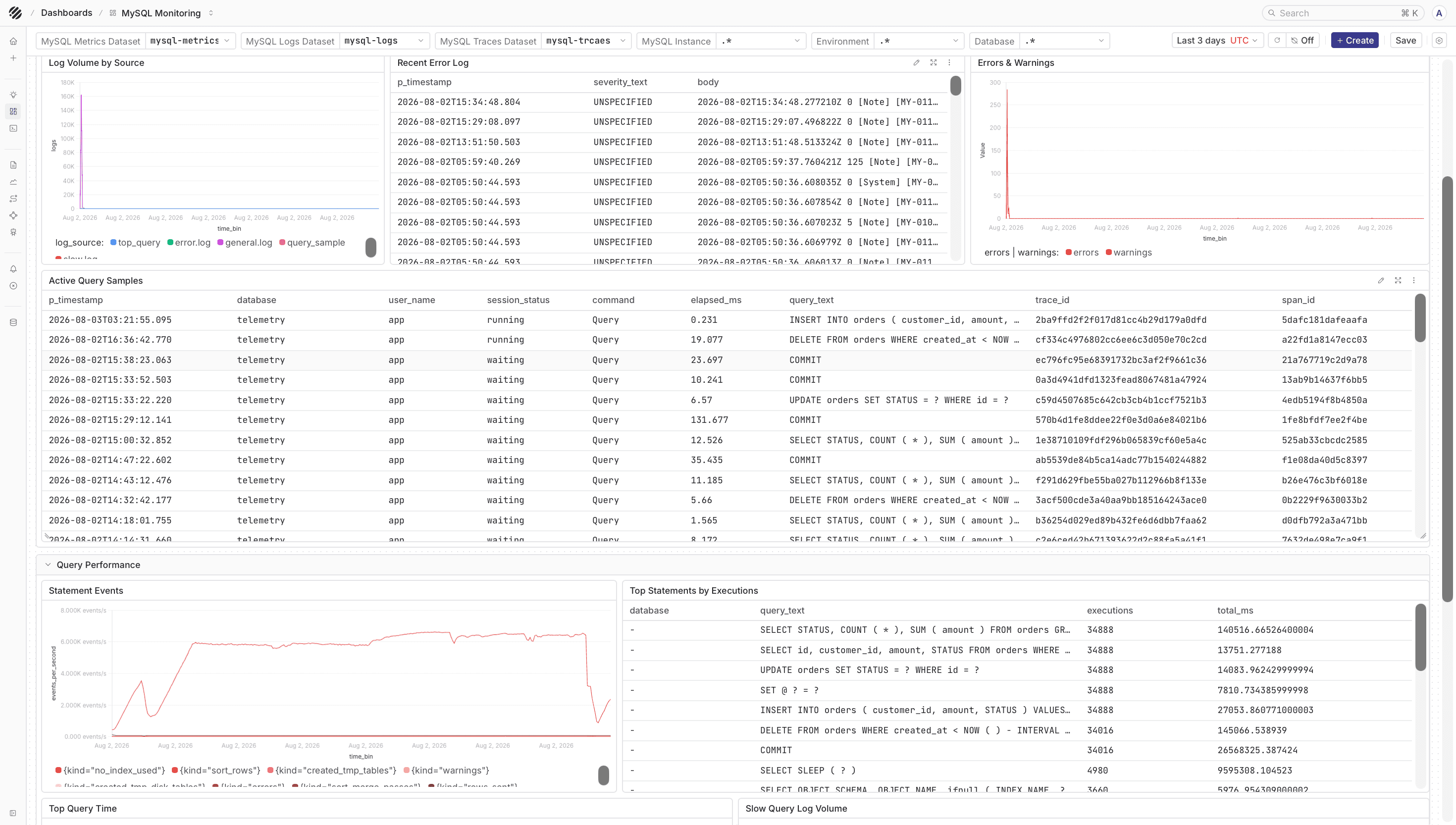Toggle query_sample series in log legend
The width and height of the screenshot is (1456, 825).
click(312, 243)
